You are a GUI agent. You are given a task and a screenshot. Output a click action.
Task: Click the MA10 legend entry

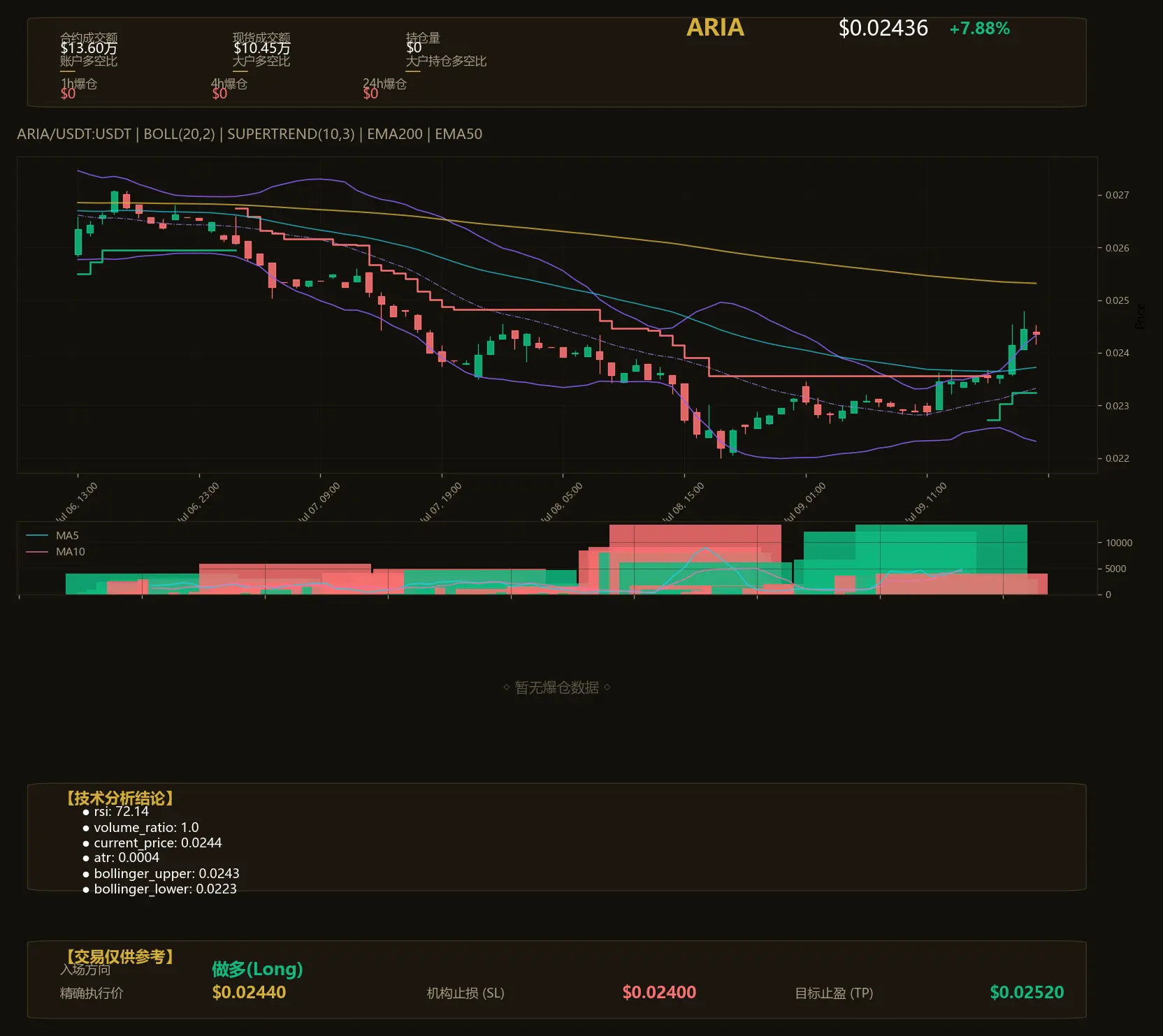coord(55,552)
